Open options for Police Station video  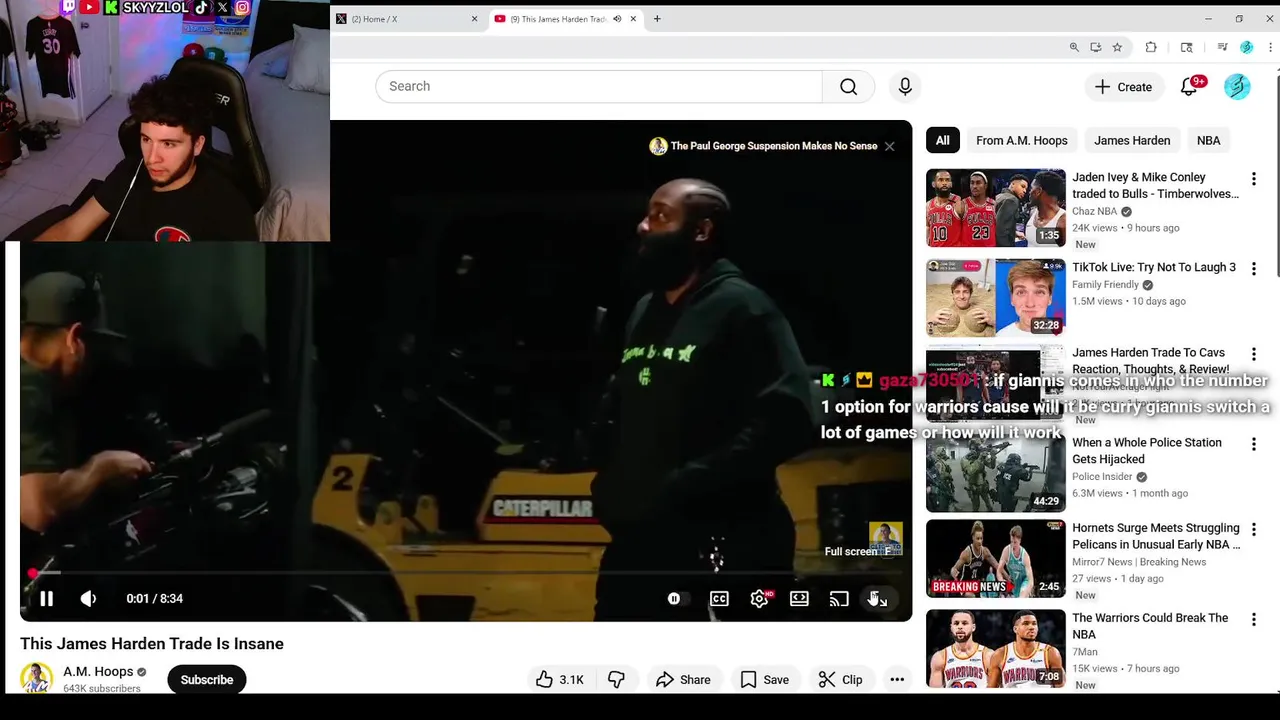[x=1254, y=444]
